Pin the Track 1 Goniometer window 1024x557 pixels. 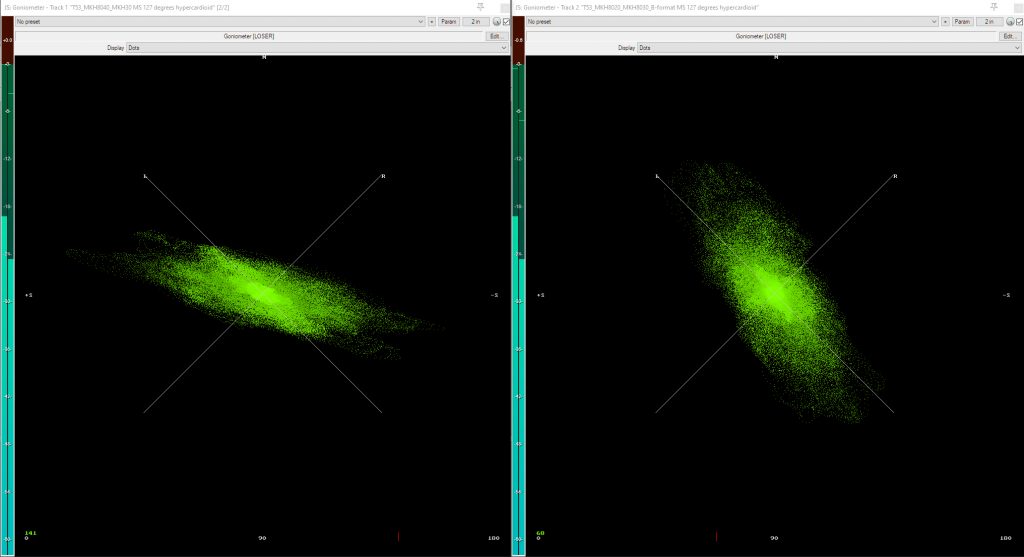pos(481,7)
